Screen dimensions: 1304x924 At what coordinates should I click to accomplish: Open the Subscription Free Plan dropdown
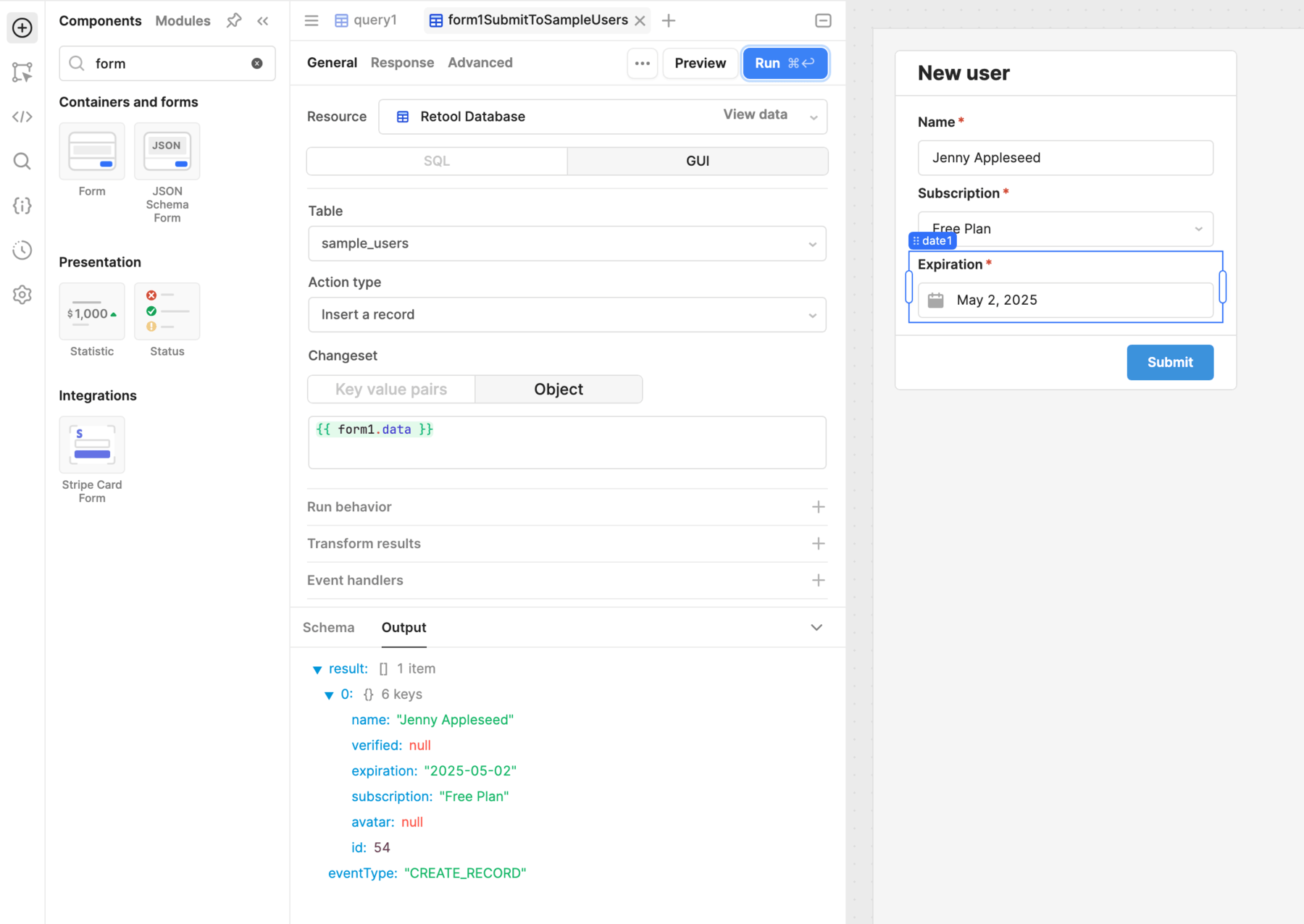(1065, 229)
